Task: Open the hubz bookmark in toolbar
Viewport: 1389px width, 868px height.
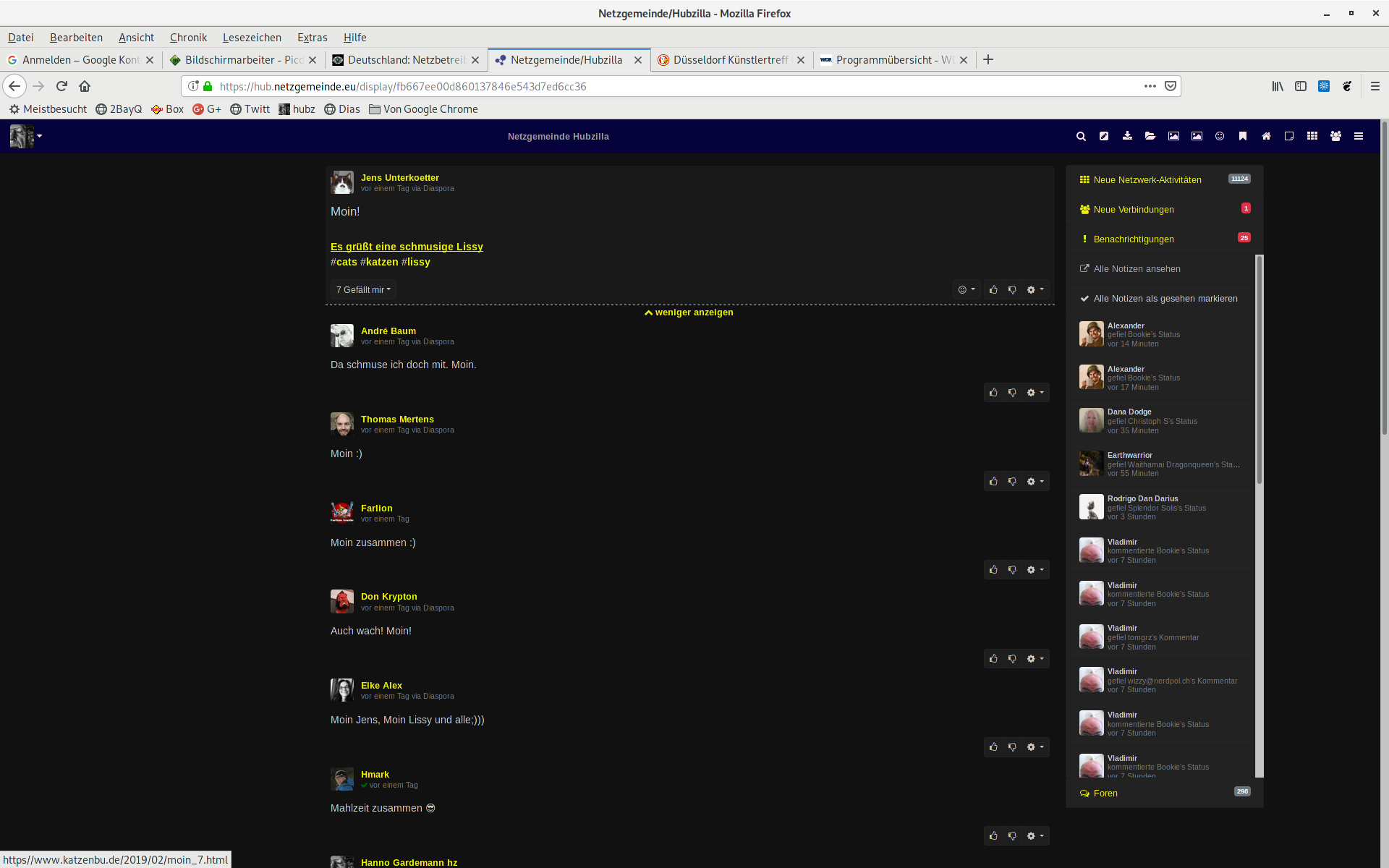Action: point(297,109)
